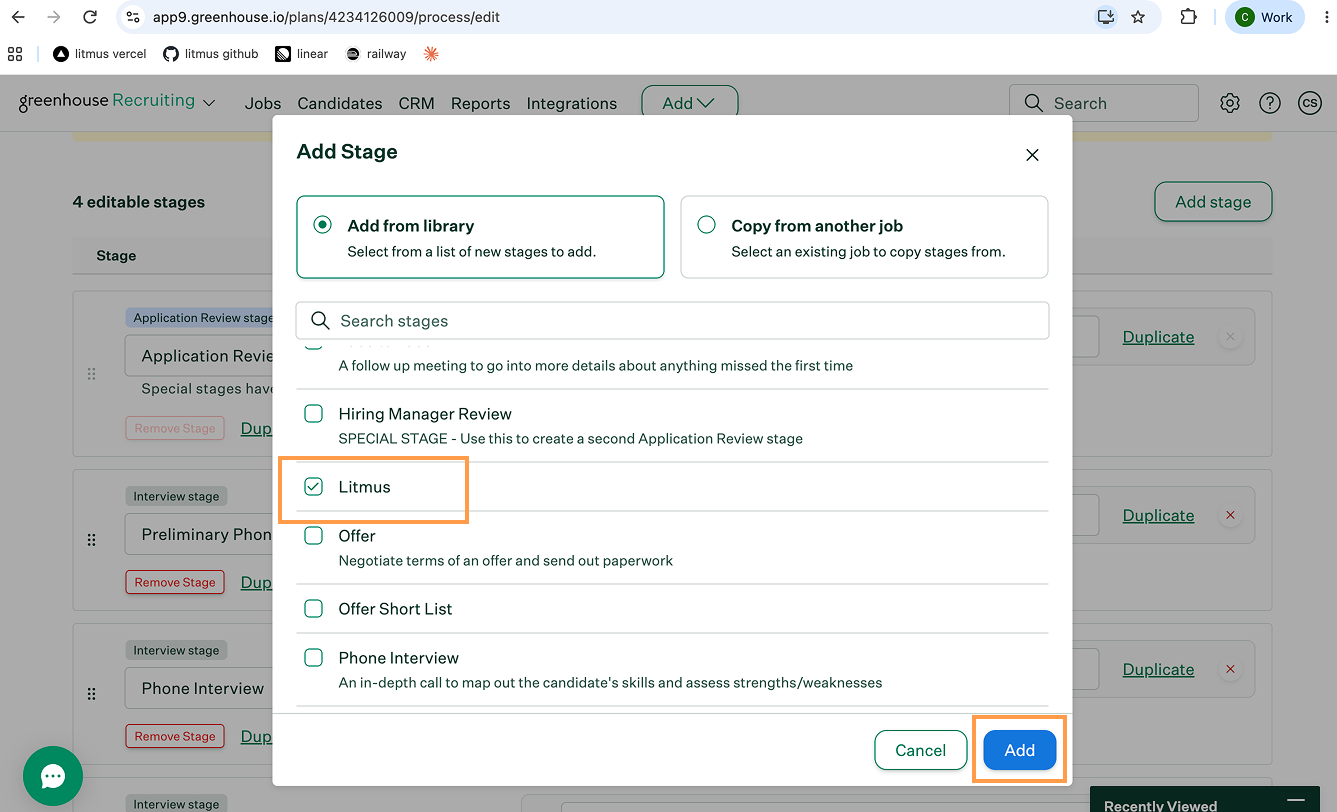1337x812 pixels.
Task: Check the Phone Interview checkbox
Action: click(314, 658)
